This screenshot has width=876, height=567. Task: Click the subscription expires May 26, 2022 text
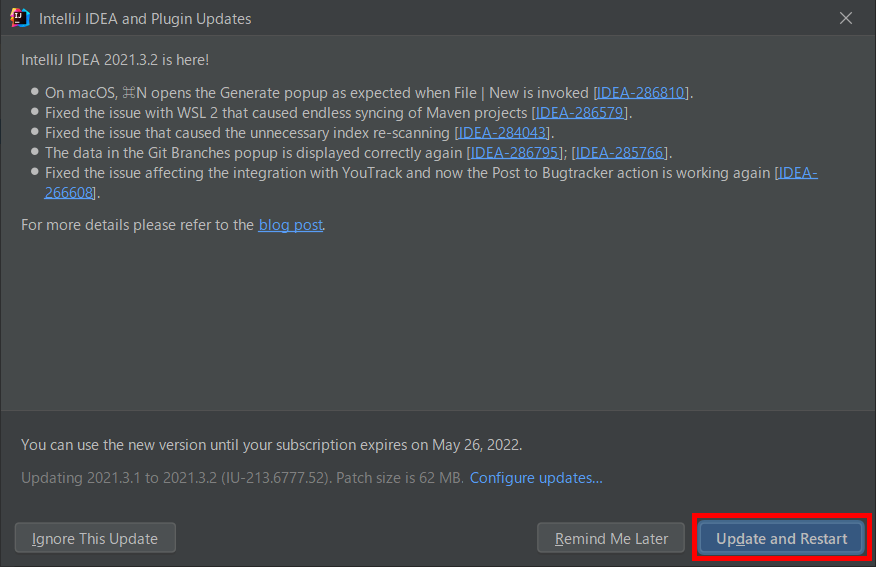point(272,445)
